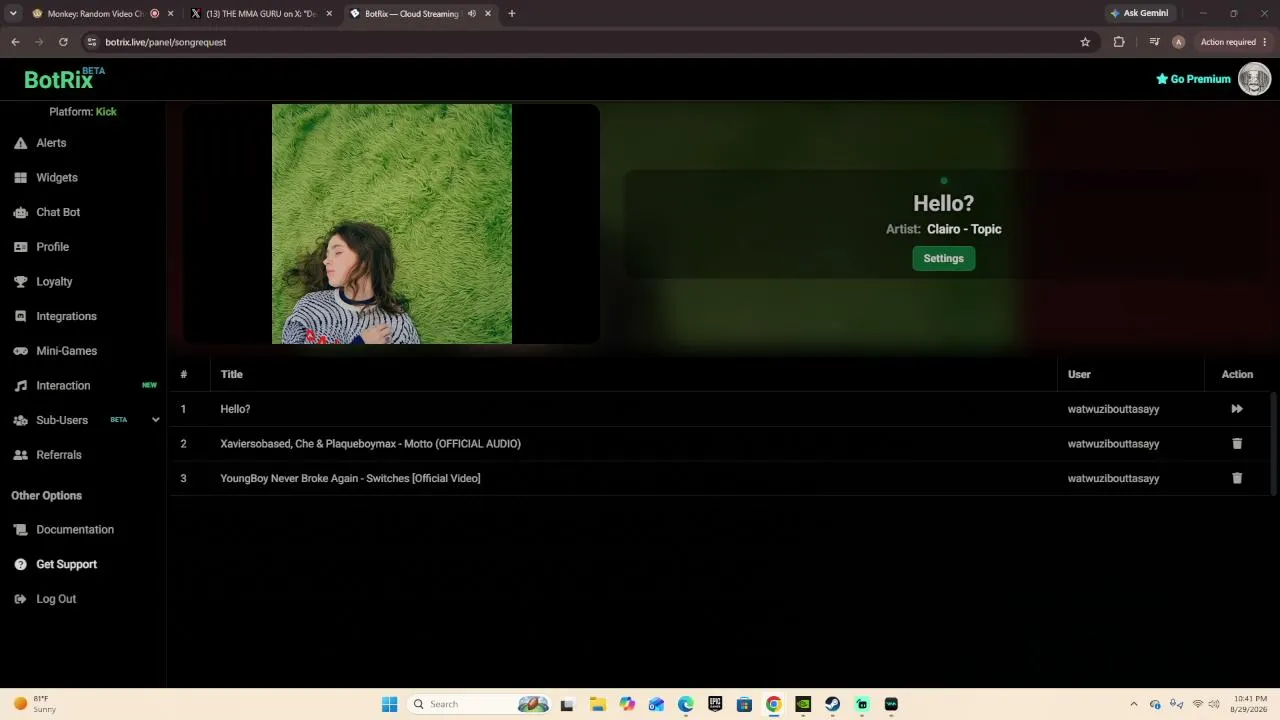Screen dimensions: 1280x720
Task: Log out of BotRix
Action: click(56, 599)
